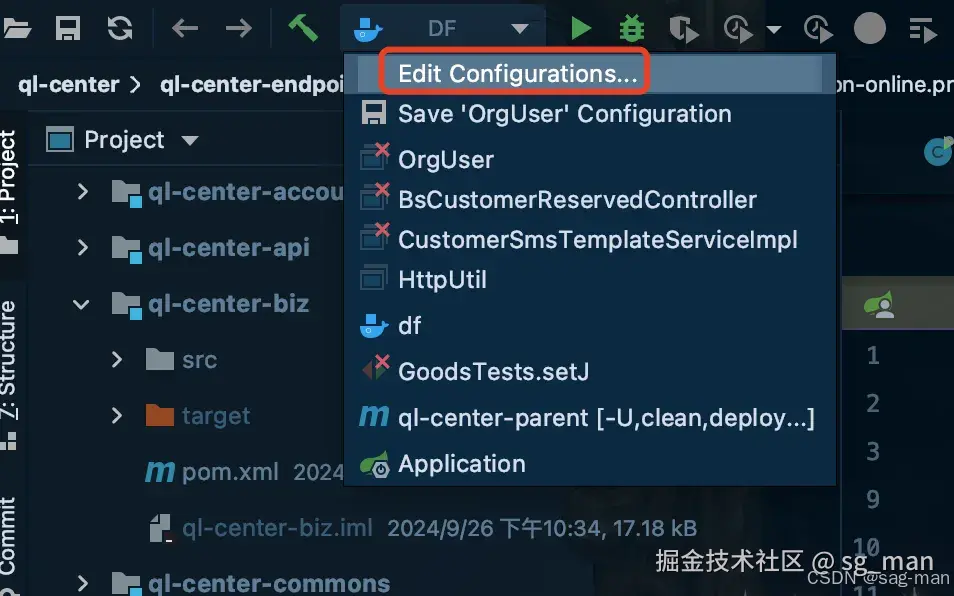The height and width of the screenshot is (596, 954).
Task: Start debug with green bug icon
Action: pos(632,28)
